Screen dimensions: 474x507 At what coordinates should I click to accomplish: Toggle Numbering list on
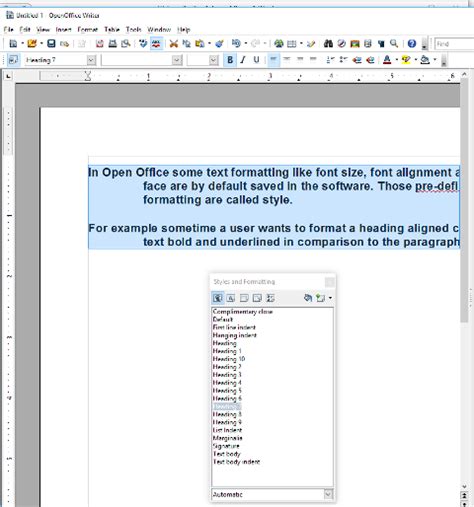point(331,60)
